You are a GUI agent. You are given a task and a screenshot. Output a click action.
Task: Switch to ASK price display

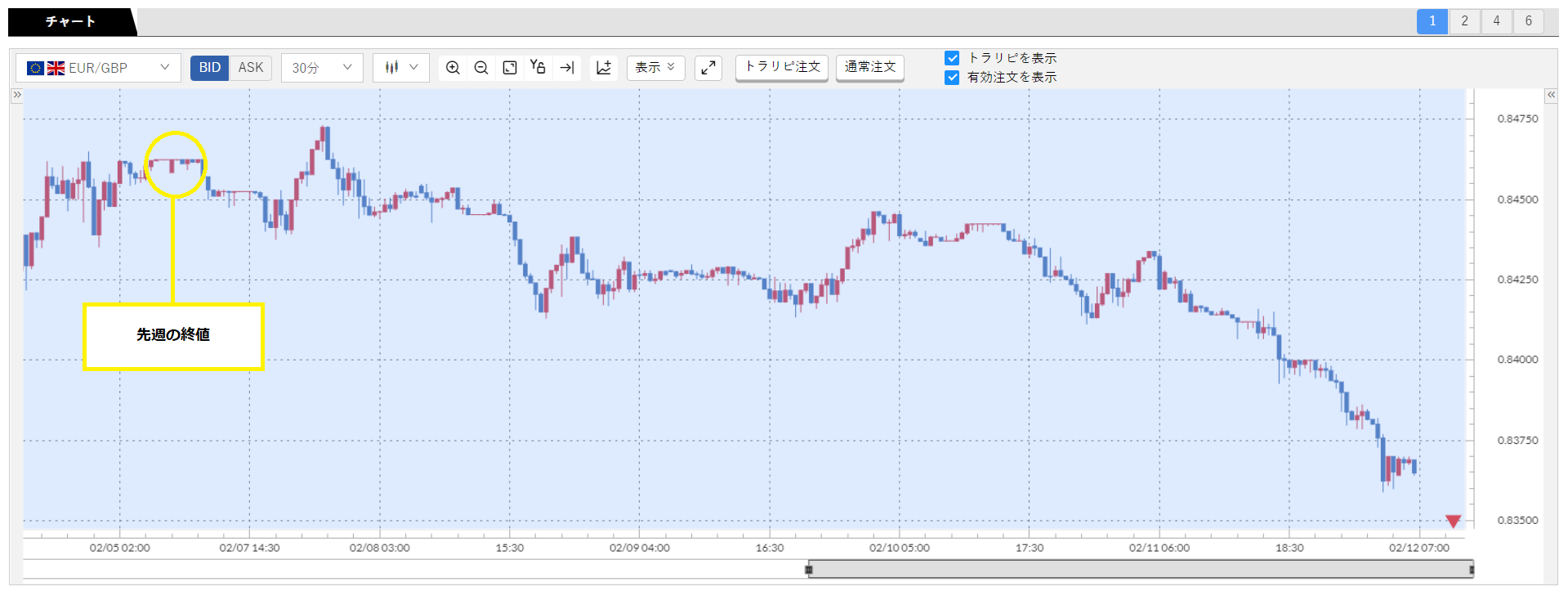tap(251, 68)
